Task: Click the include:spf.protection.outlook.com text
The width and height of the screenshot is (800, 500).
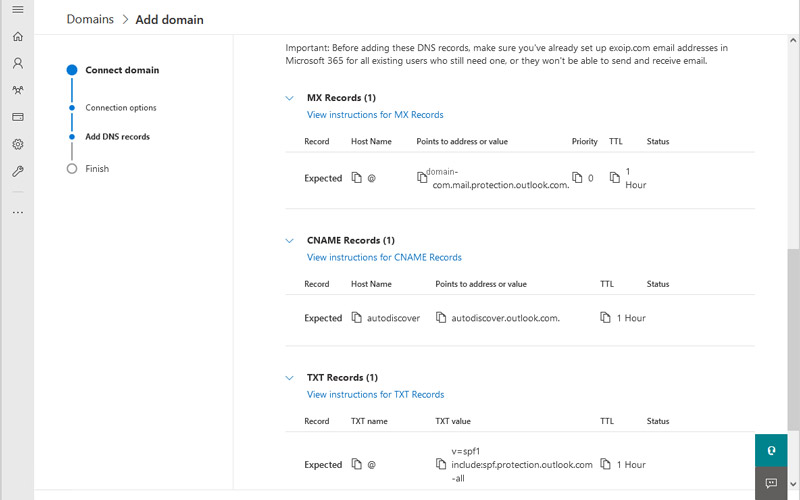Action: click(x=522, y=464)
